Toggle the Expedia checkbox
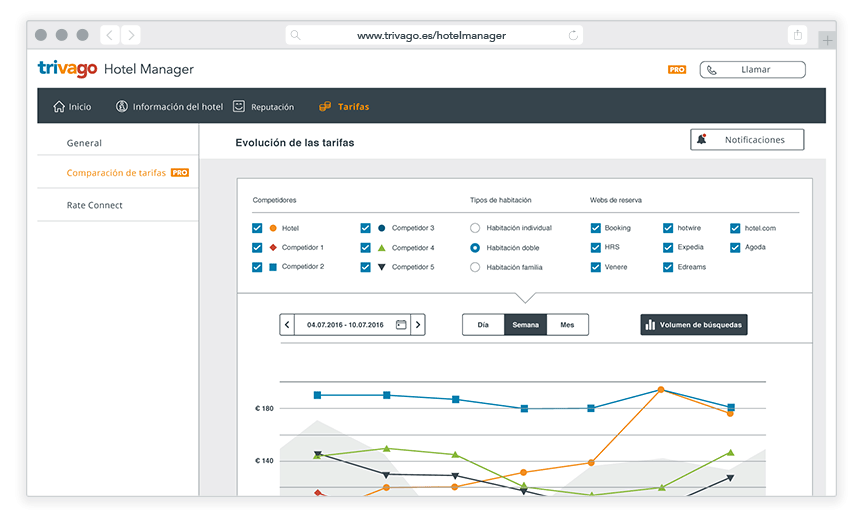864x518 pixels. point(668,247)
